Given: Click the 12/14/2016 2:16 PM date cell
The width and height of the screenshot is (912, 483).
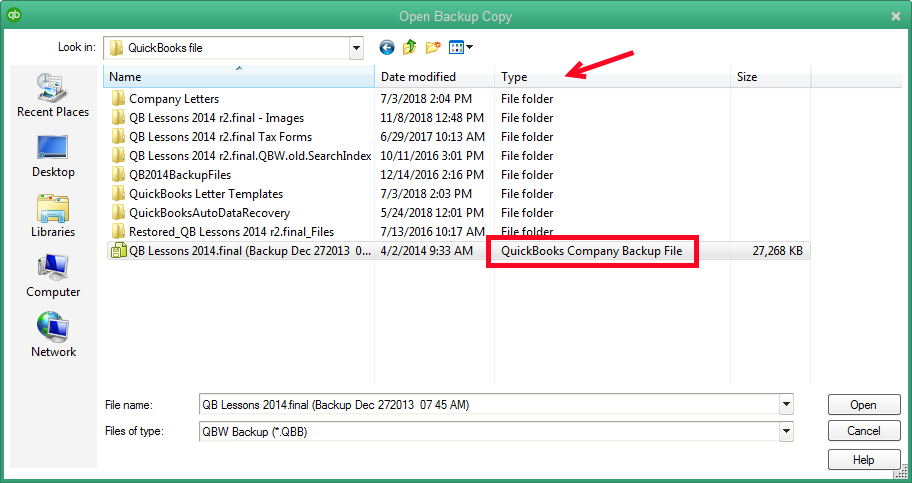Looking at the screenshot, I should (x=432, y=175).
